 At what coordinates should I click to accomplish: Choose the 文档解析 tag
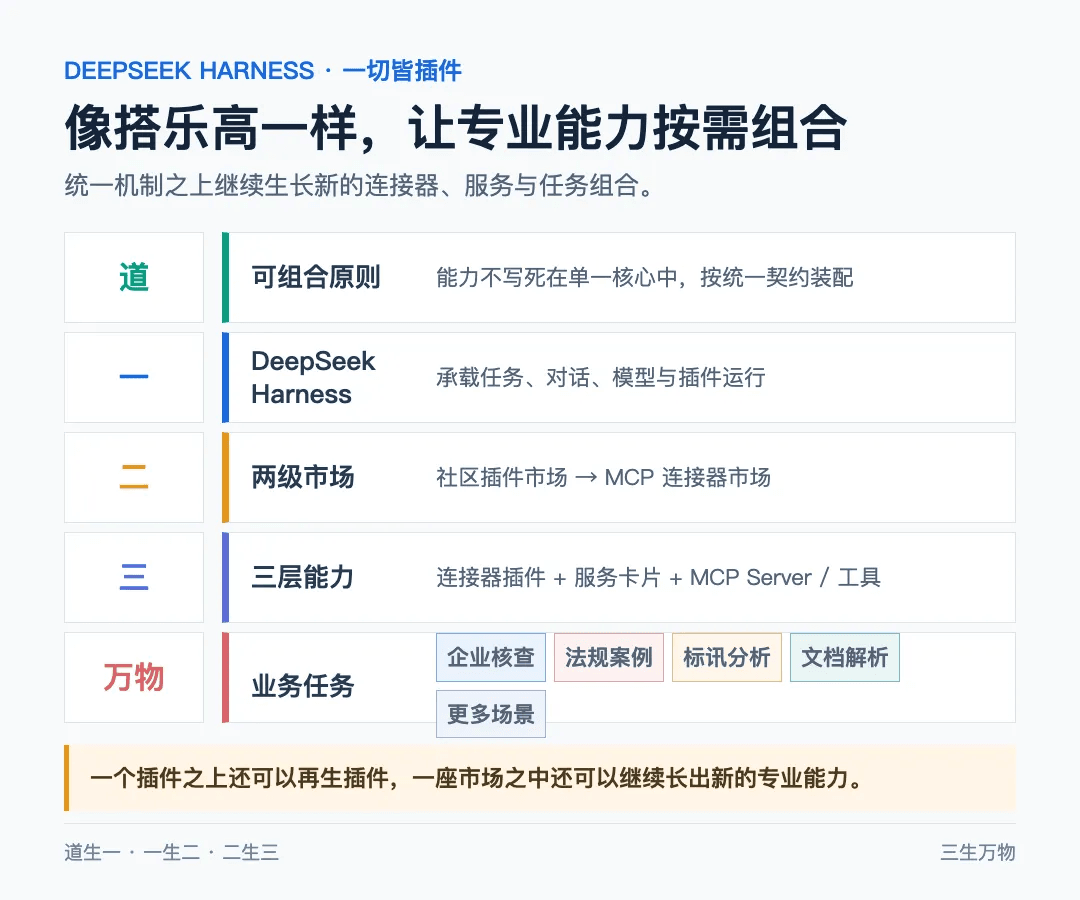(x=844, y=657)
